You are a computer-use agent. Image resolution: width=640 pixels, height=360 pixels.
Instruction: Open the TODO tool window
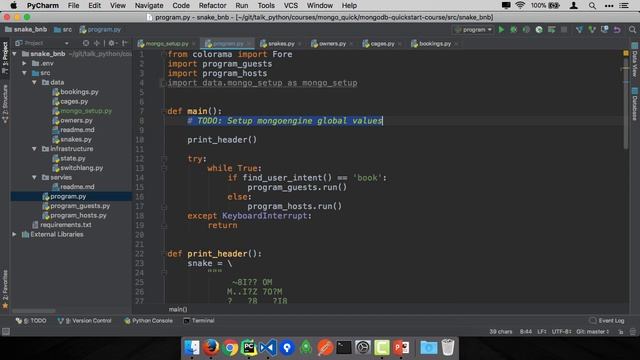31,321
